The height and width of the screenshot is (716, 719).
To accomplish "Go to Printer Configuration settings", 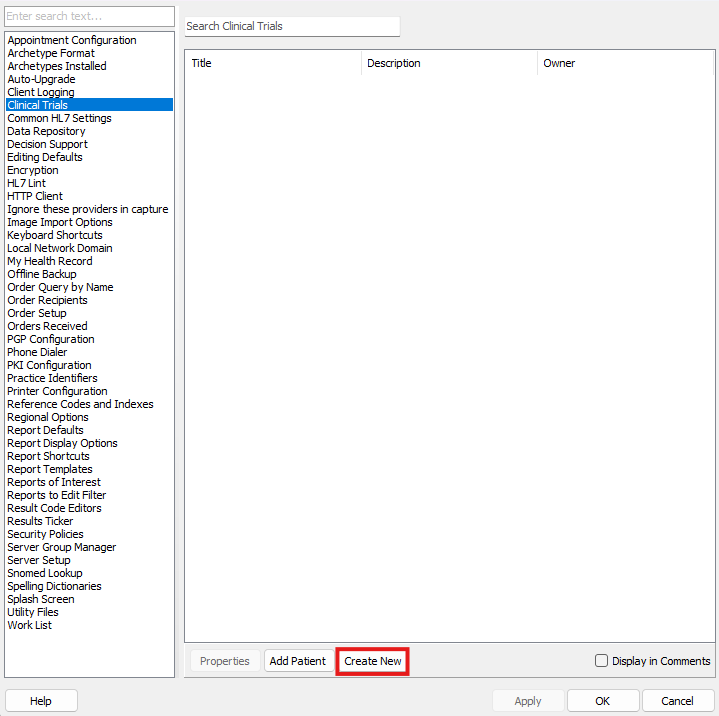I will [x=57, y=391].
